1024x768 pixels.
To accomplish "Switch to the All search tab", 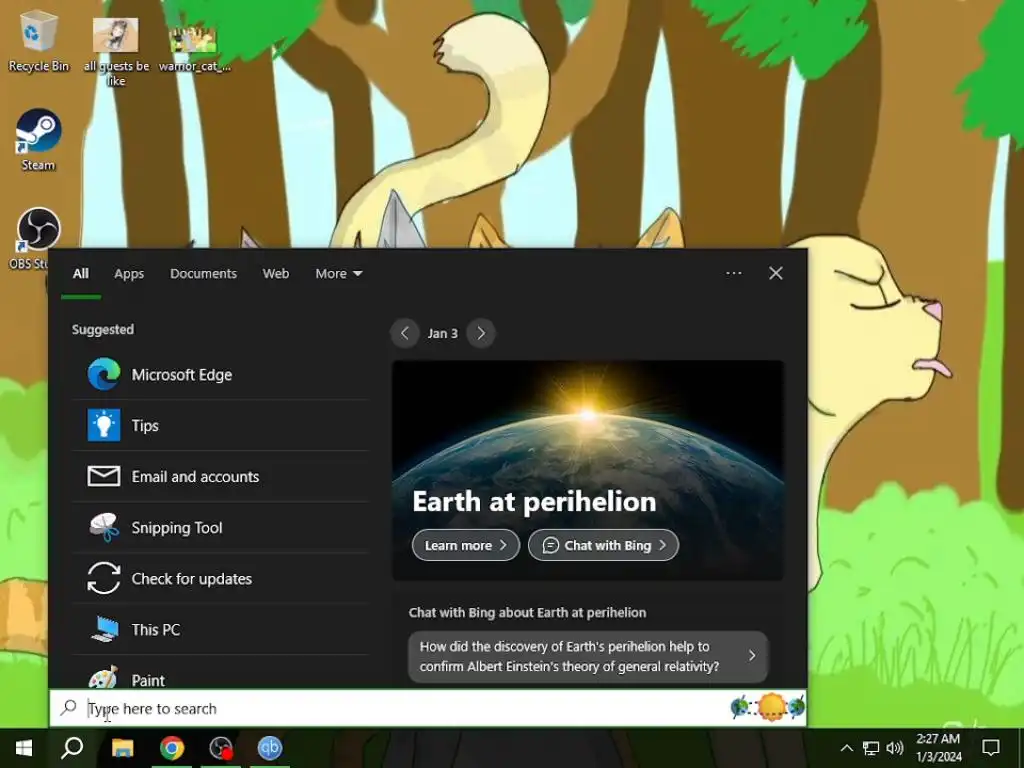I will click(x=81, y=274).
